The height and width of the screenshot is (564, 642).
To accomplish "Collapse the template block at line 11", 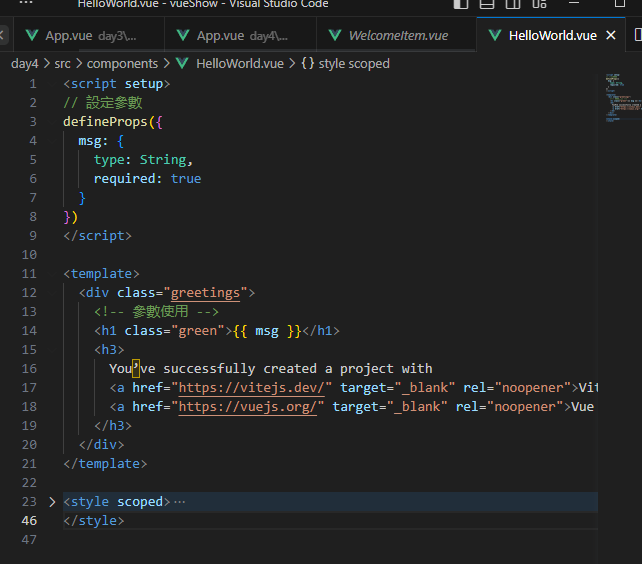I will tap(52, 274).
